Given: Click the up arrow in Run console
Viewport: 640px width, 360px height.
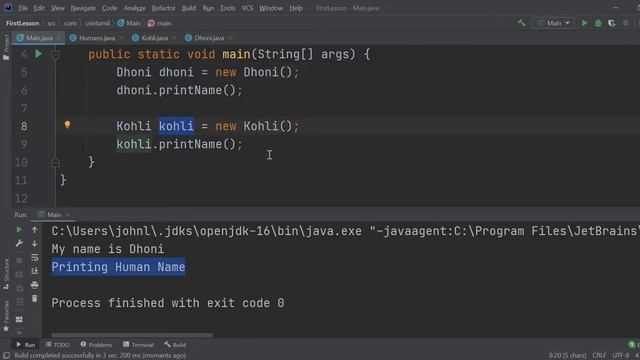Looking at the screenshot, I should pos(35,230).
